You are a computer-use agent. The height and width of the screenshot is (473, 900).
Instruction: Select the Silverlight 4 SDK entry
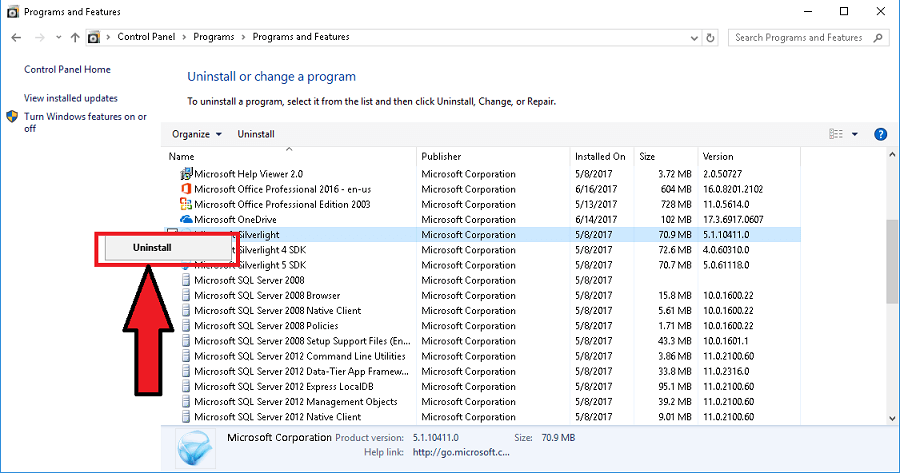point(482,250)
